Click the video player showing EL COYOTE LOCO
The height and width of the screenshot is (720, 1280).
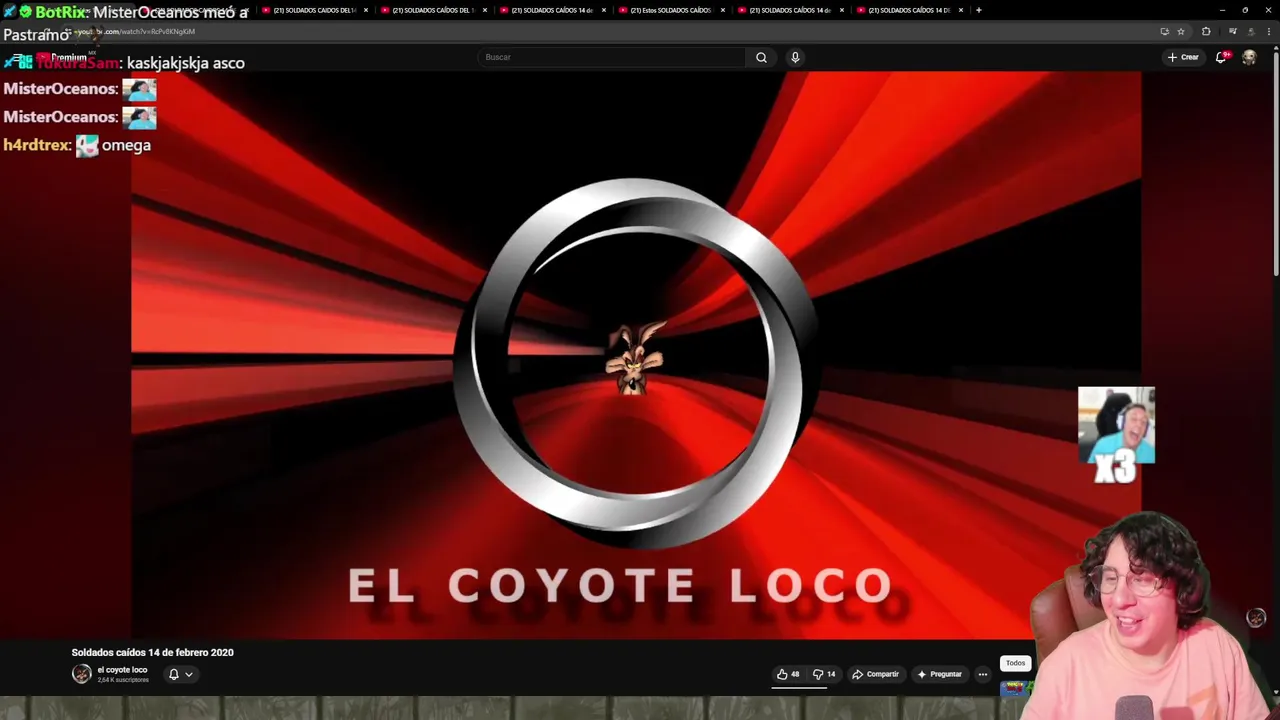click(x=636, y=355)
